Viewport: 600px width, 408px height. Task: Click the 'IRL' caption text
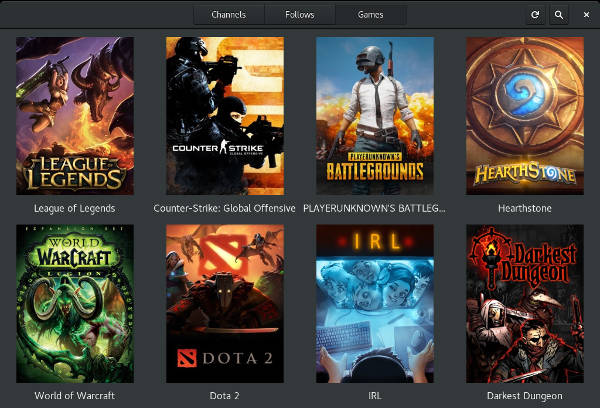pyautogui.click(x=375, y=396)
